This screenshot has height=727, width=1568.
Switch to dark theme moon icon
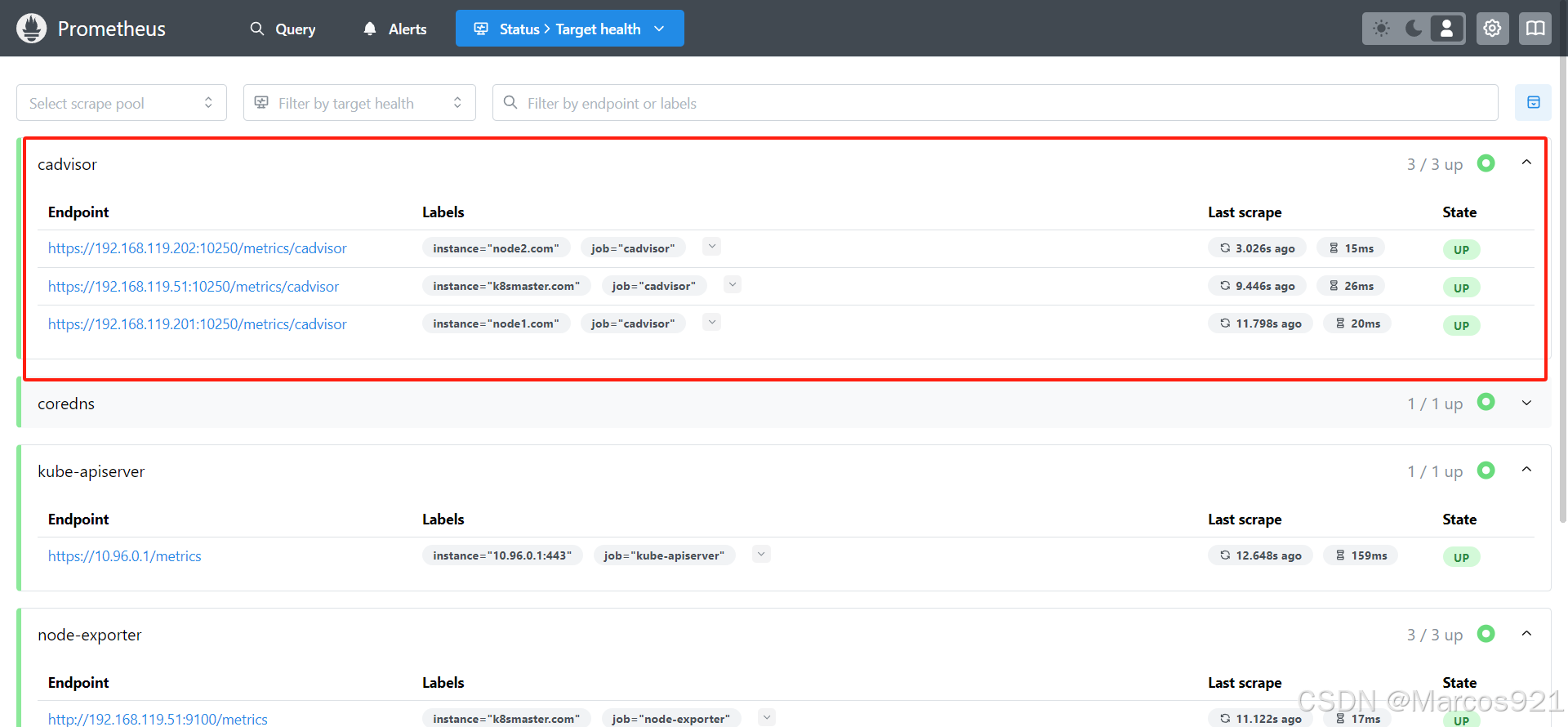pos(1414,29)
